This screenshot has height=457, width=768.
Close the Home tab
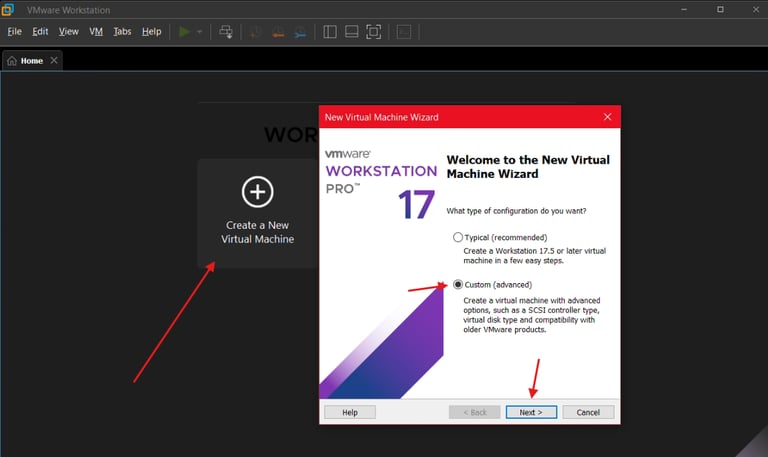54,60
